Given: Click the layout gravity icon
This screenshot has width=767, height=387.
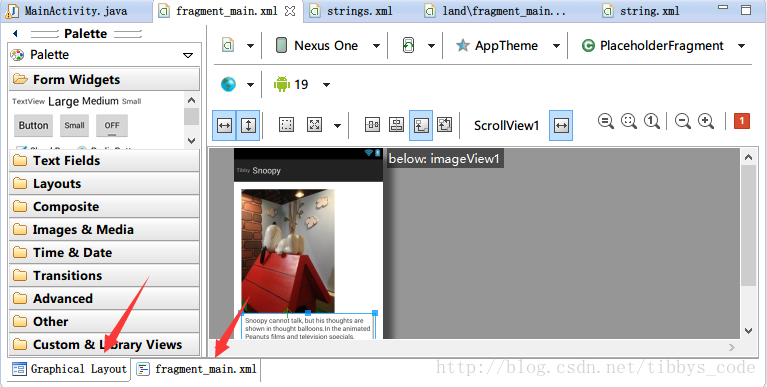Looking at the screenshot, I should click(315, 124).
